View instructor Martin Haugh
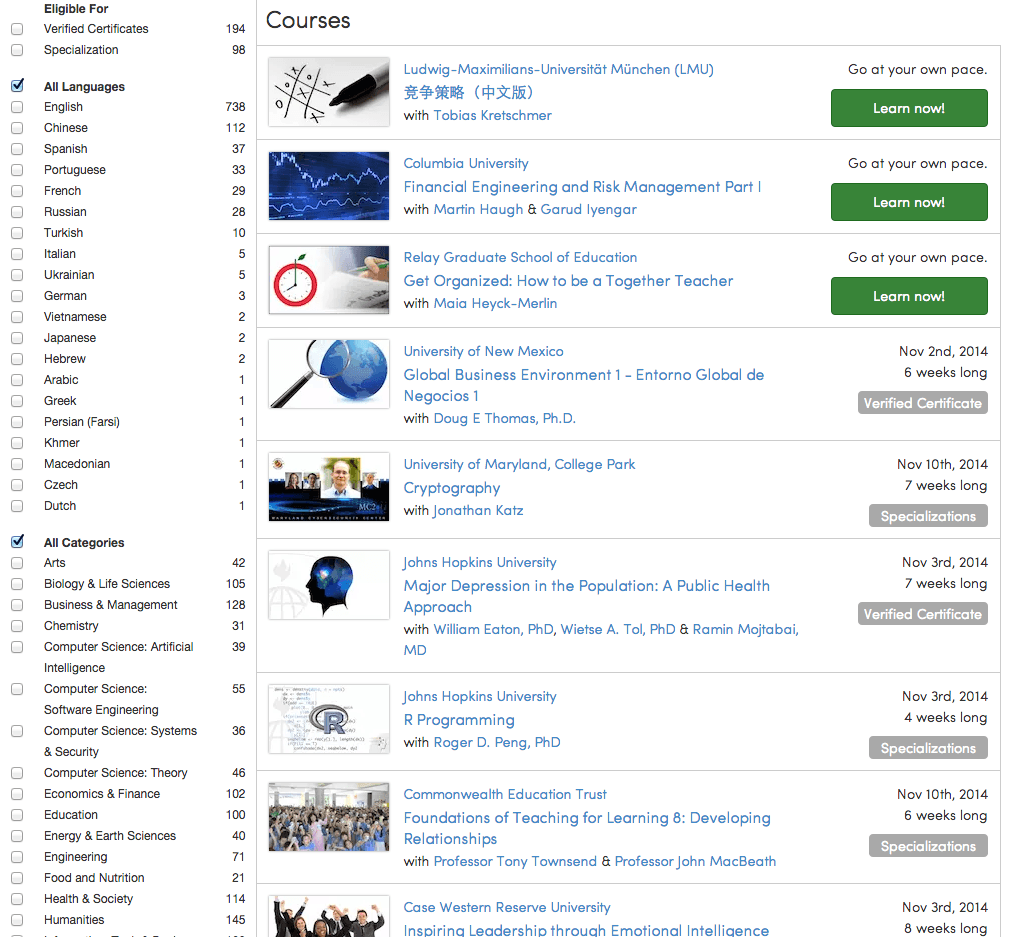 [478, 210]
